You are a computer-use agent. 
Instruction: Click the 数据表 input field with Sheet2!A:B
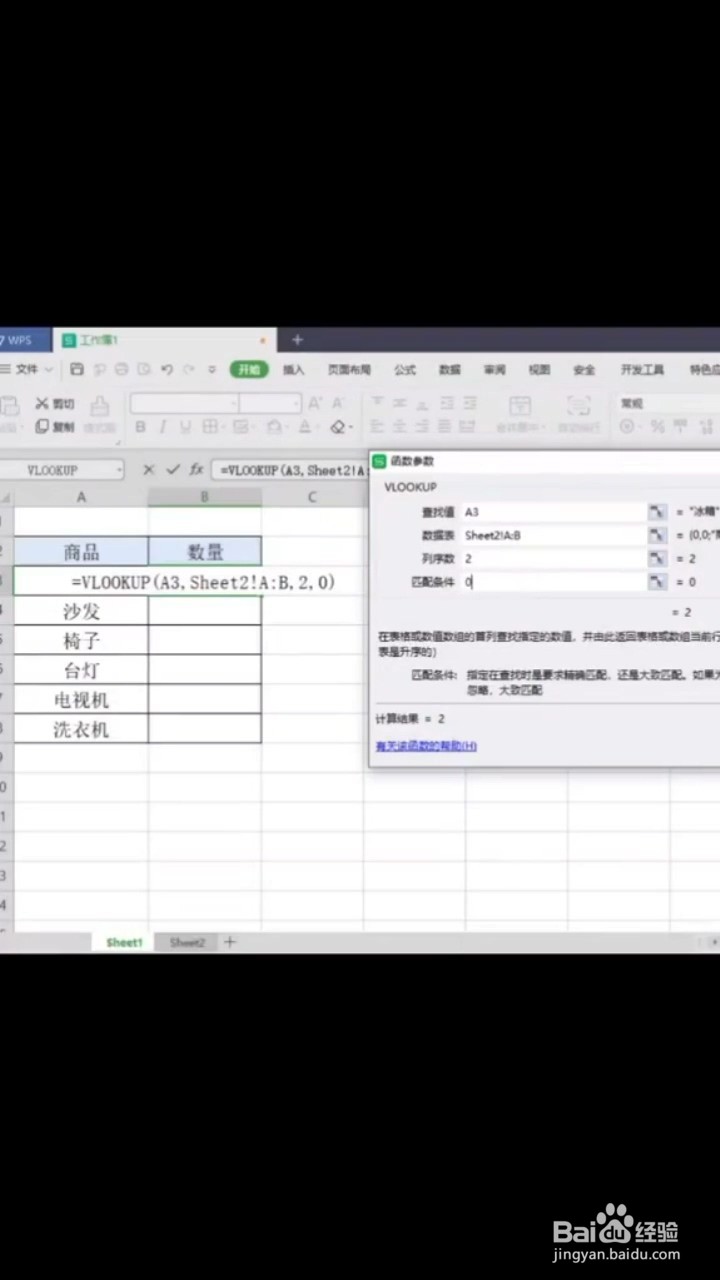click(x=553, y=535)
